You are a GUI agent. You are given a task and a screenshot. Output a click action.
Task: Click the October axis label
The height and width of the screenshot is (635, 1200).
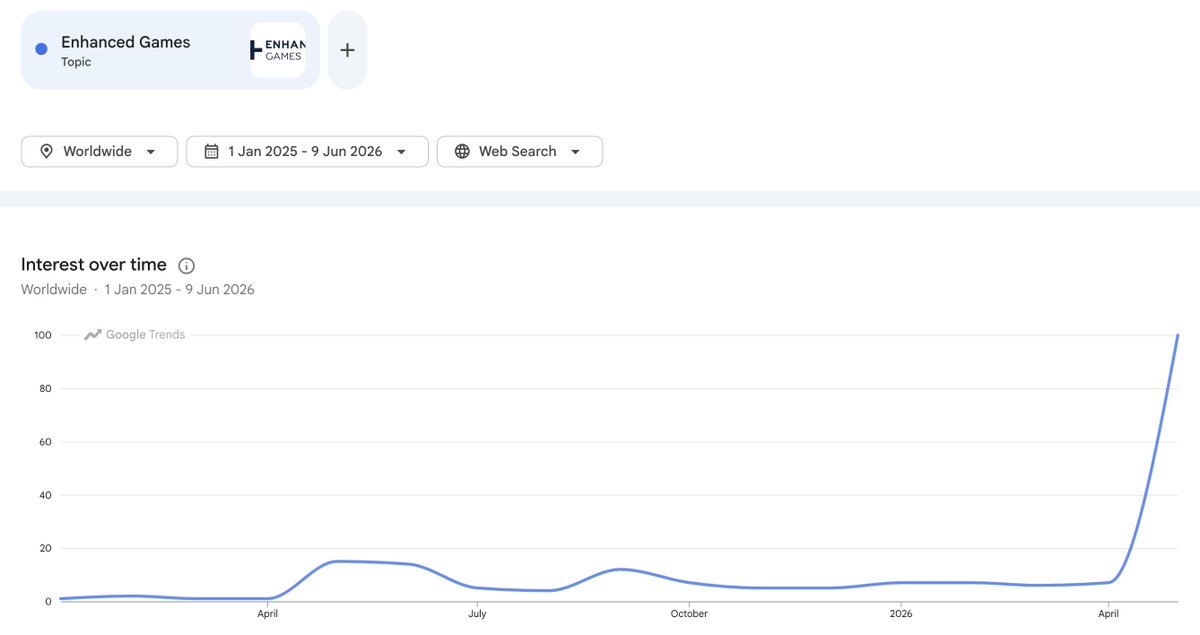click(x=689, y=614)
